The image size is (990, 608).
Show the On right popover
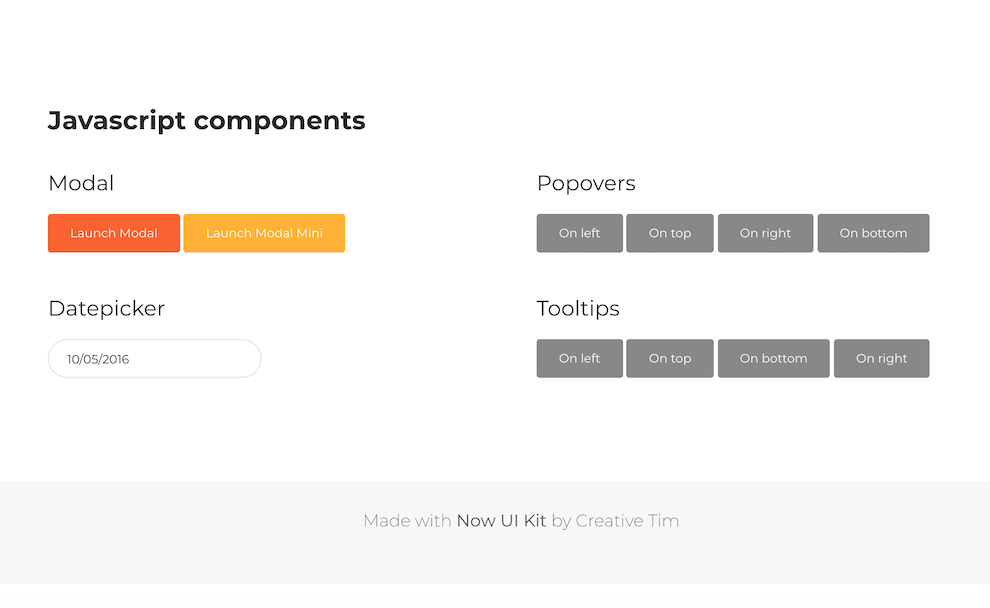coord(765,233)
